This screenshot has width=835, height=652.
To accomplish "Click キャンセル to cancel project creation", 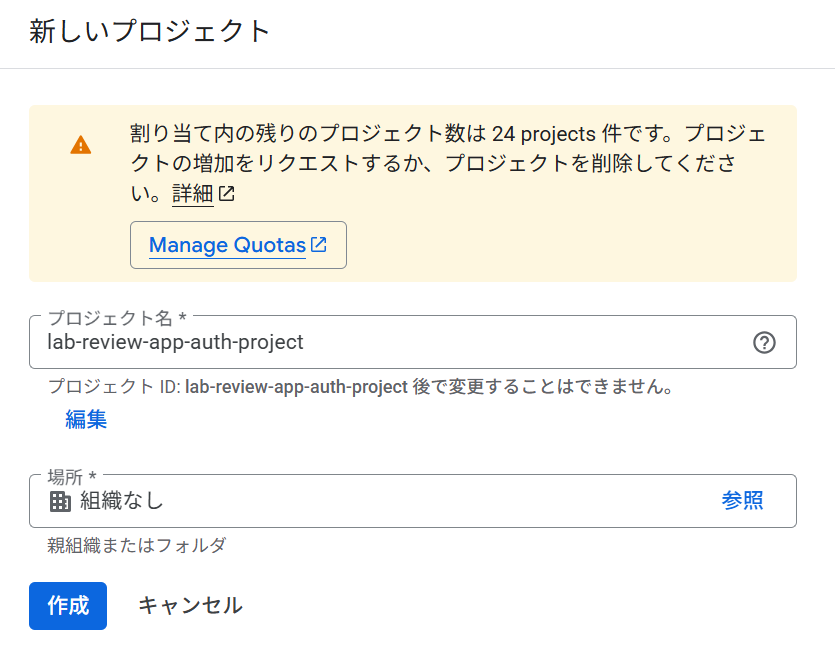I will click(x=190, y=606).
